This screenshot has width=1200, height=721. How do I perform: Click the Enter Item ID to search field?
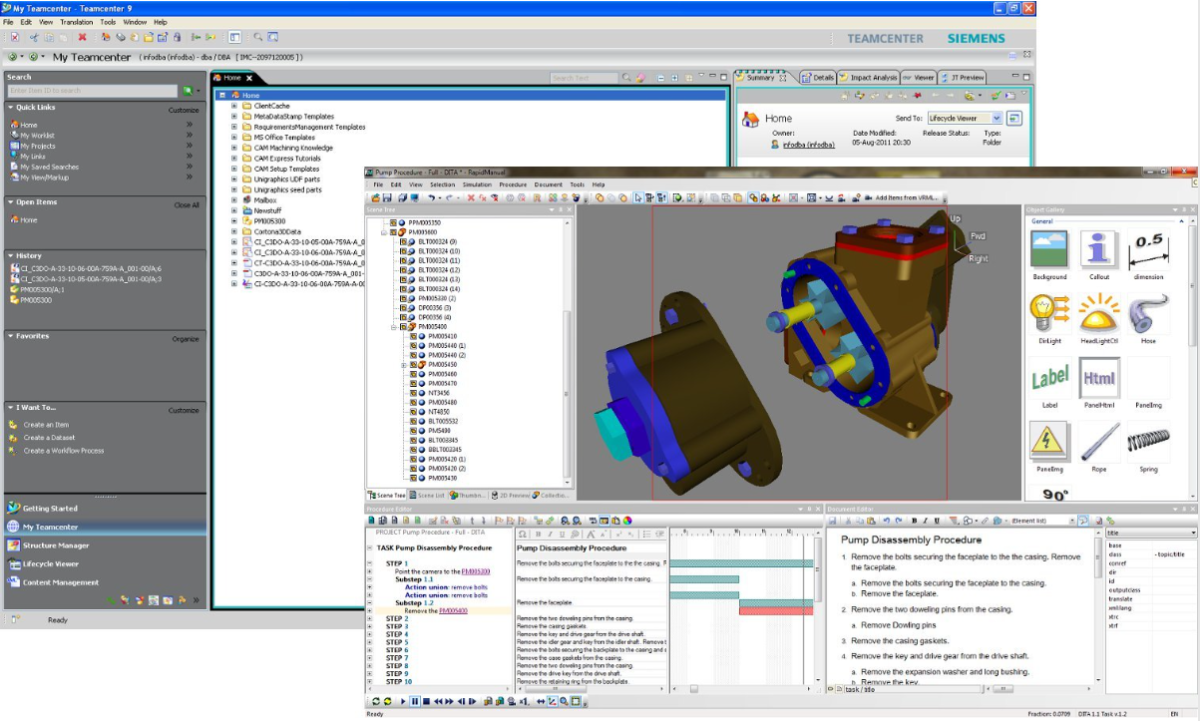tap(93, 90)
